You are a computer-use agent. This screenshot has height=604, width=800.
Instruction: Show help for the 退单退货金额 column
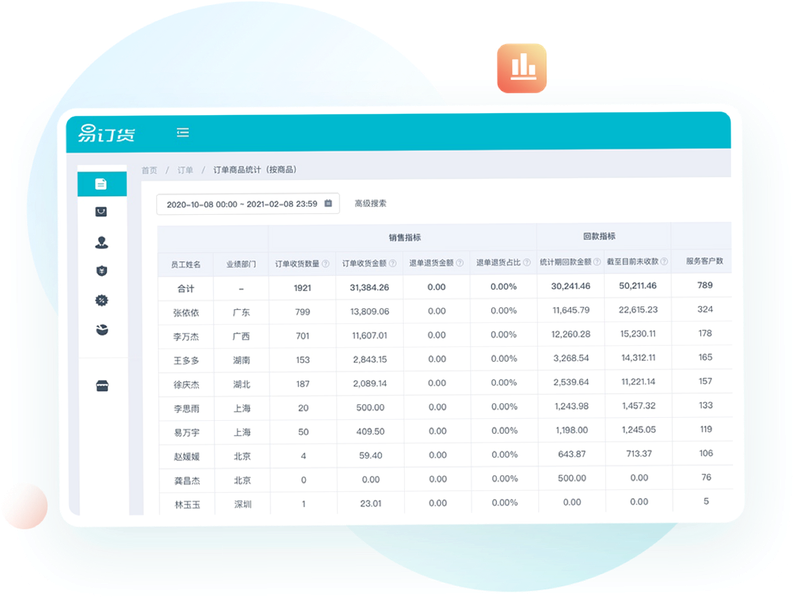click(460, 263)
